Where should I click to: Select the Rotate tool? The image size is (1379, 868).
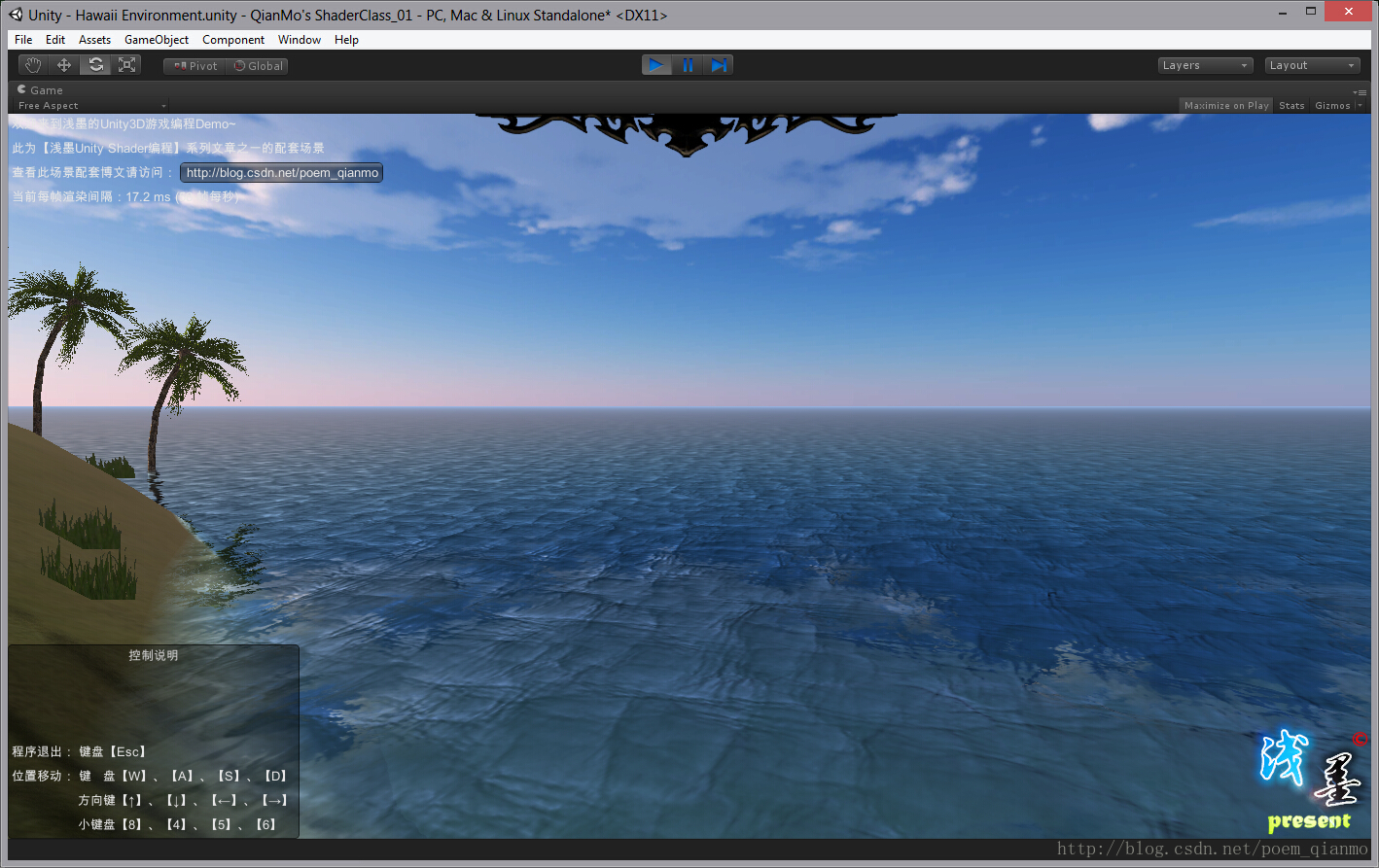pos(95,65)
